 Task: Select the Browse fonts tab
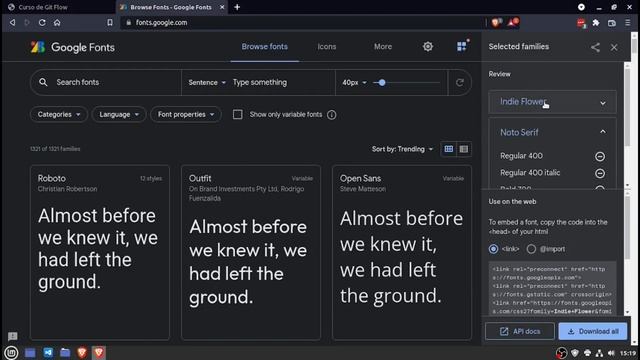[264, 47]
